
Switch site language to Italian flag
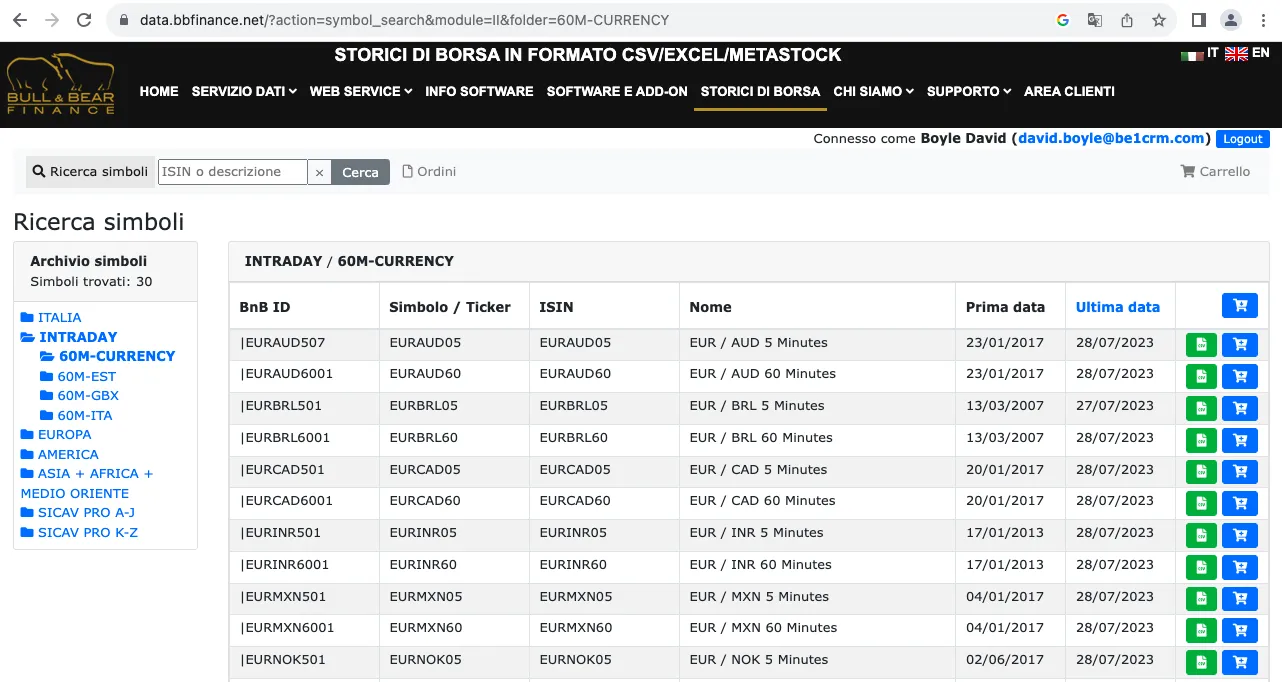click(1191, 54)
